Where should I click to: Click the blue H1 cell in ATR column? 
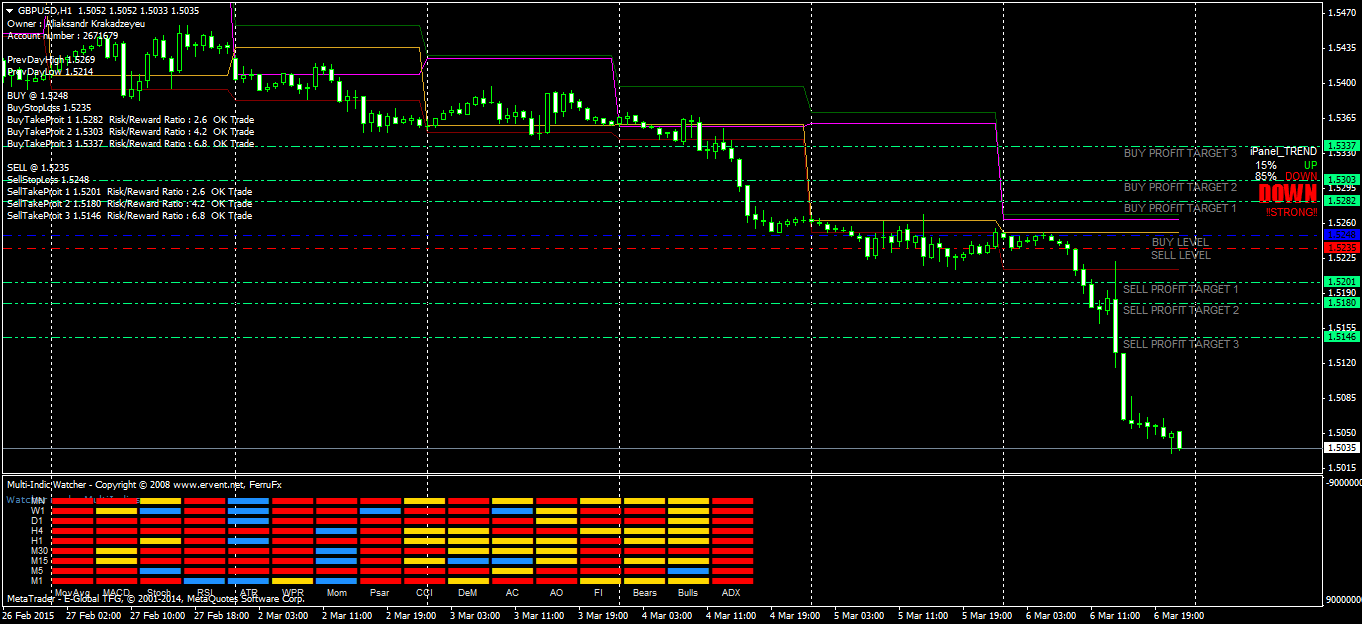(249, 541)
